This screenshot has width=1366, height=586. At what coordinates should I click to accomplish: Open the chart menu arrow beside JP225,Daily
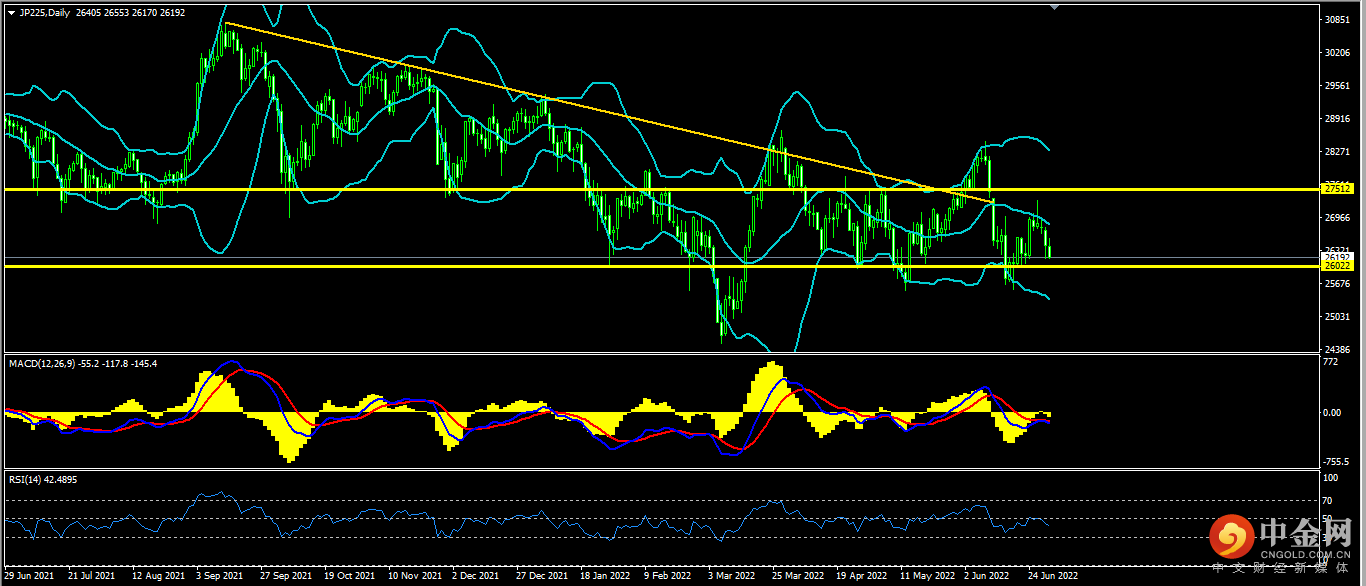pyautogui.click(x=11, y=12)
